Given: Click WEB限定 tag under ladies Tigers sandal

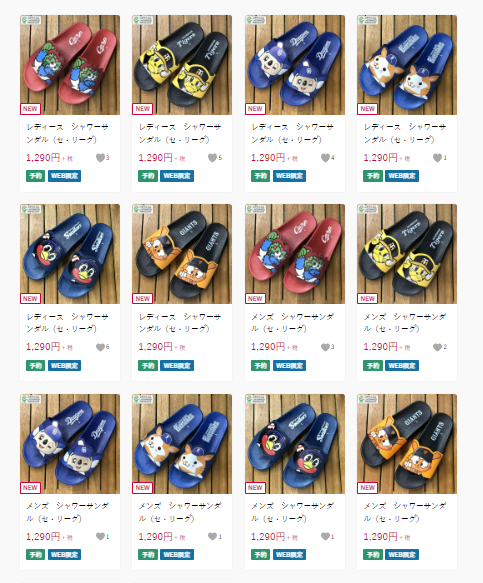Looking at the screenshot, I should (x=177, y=176).
